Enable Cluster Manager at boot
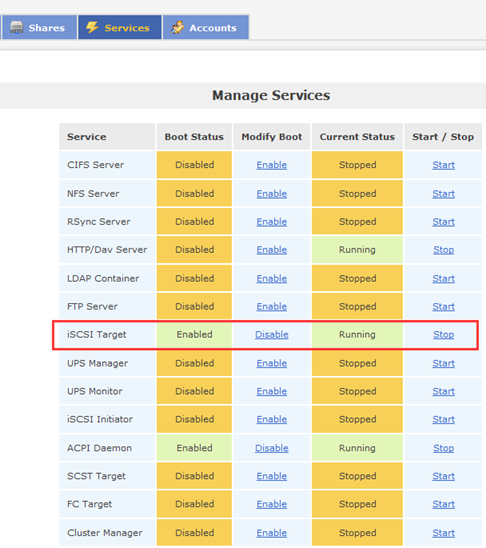 [271, 533]
